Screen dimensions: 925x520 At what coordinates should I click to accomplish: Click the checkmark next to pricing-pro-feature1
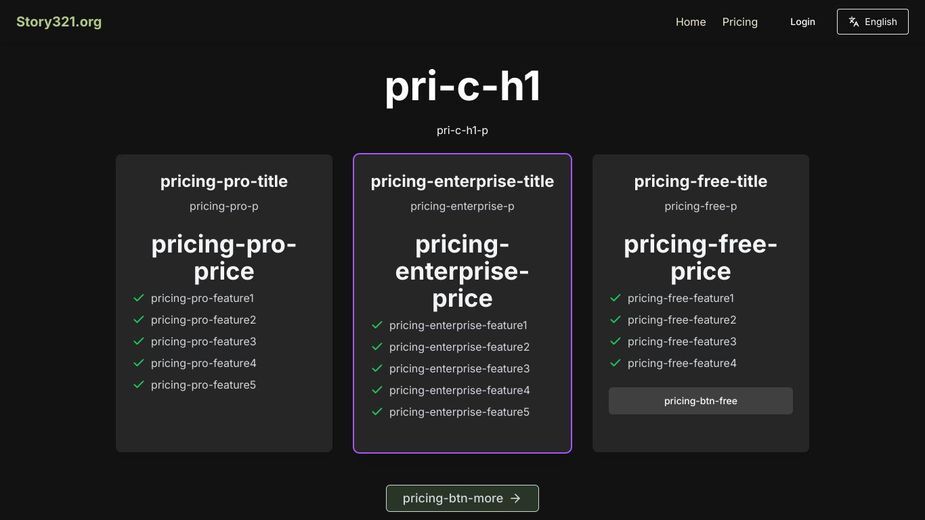[139, 298]
